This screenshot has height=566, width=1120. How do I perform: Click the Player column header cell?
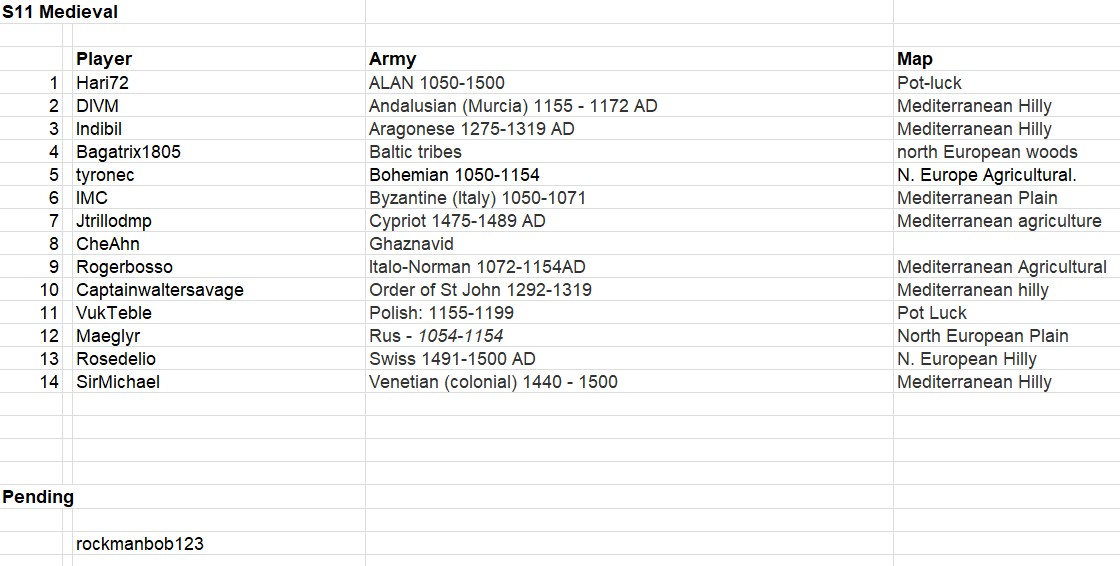point(219,59)
